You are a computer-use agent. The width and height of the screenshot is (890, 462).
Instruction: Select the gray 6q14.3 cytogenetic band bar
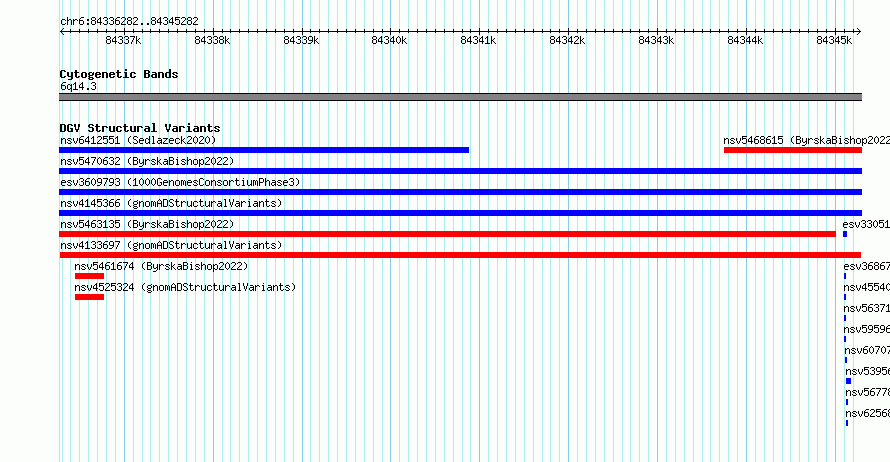click(460, 97)
